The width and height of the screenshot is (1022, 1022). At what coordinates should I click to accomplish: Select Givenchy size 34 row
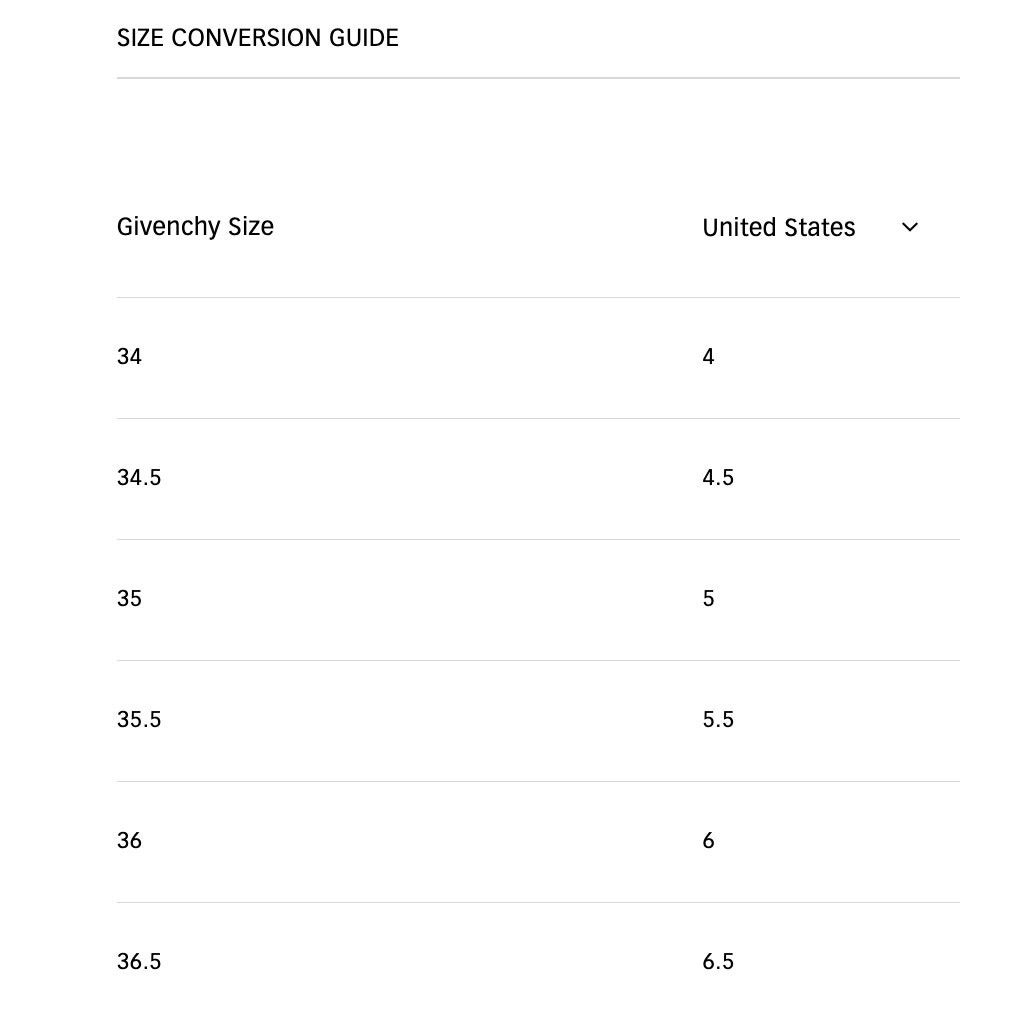(538, 357)
